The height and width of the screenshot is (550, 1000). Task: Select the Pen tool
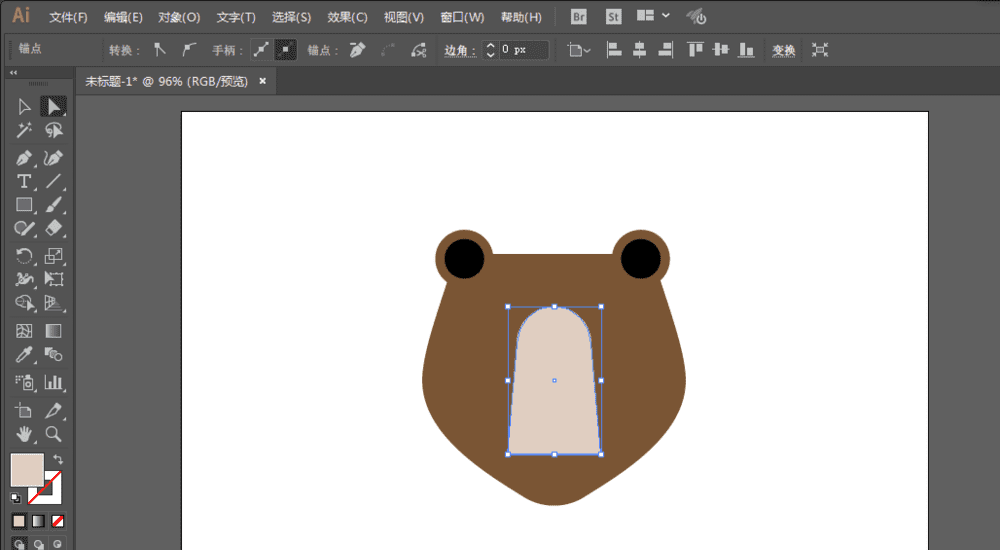(24, 157)
